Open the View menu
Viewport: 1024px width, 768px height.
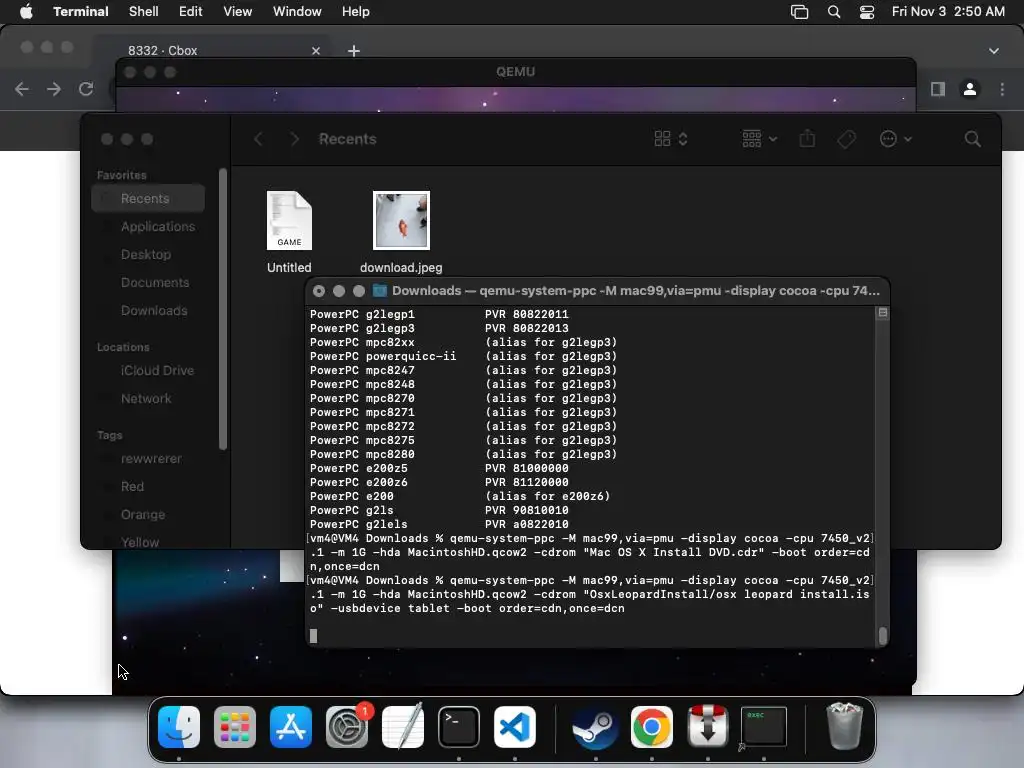tap(237, 12)
